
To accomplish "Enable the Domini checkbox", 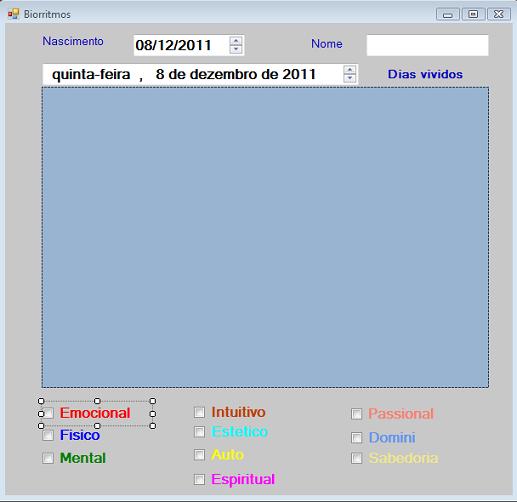I will pyautogui.click(x=356, y=438).
